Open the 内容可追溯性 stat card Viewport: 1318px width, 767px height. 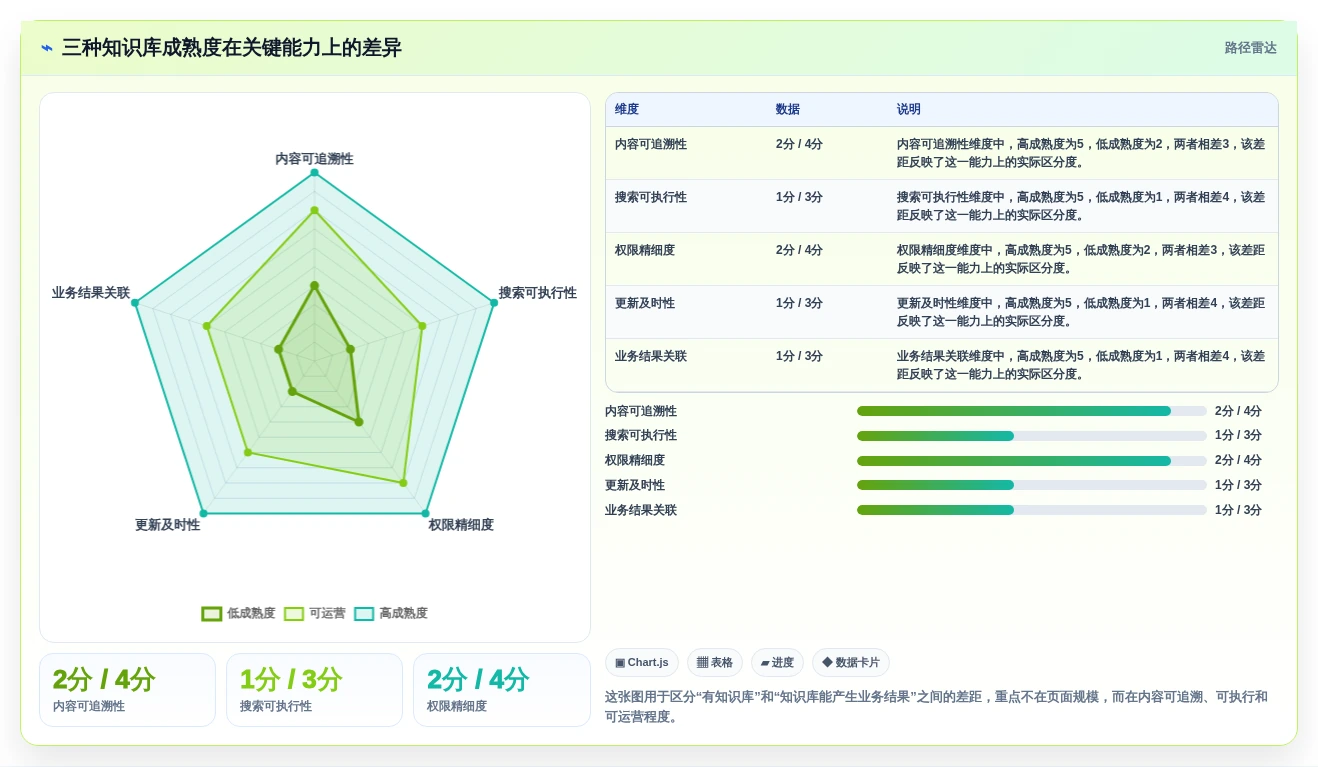[x=127, y=690]
